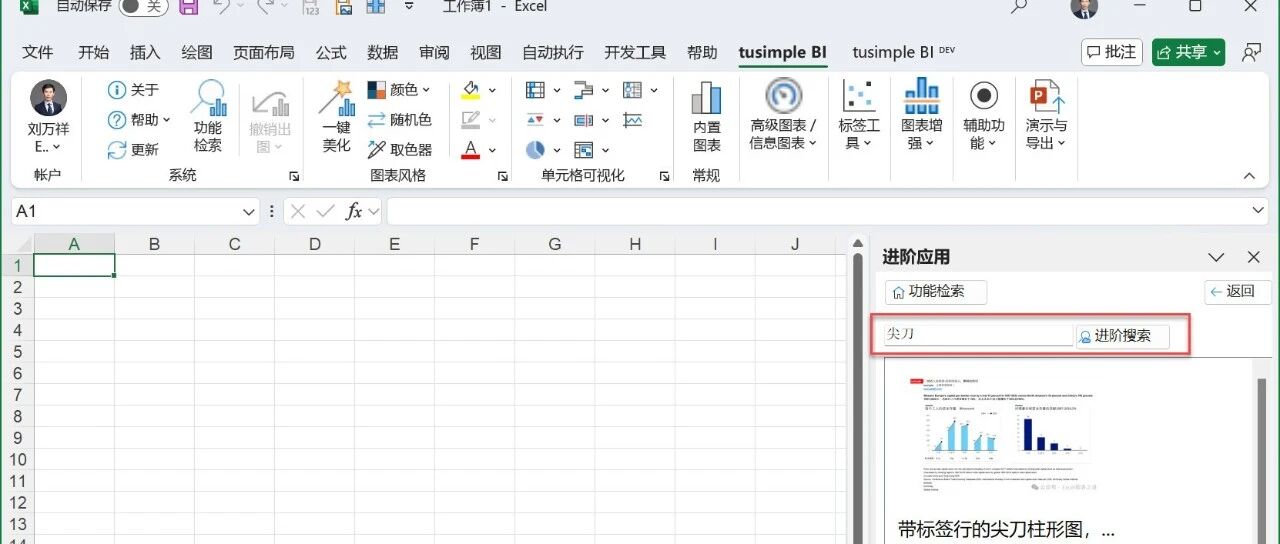Click the Redo arrow in title bar
Viewport: 1280px width, 544px height.
click(x=265, y=6)
